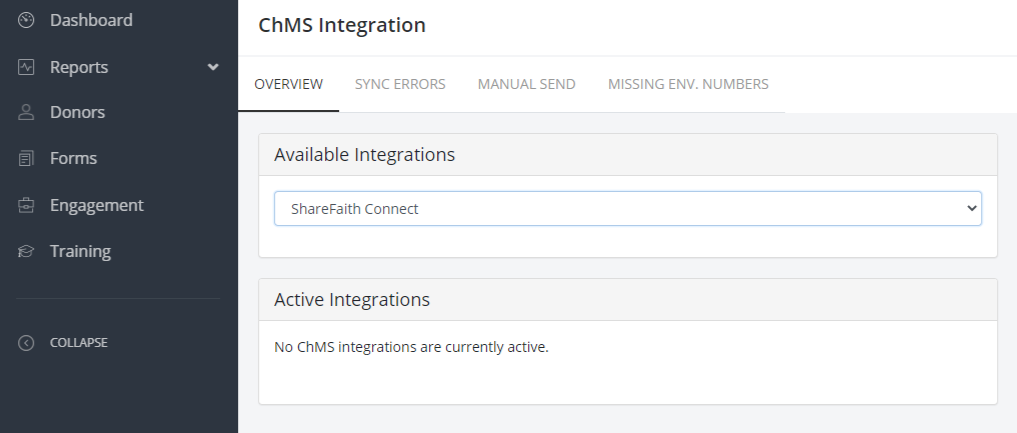Open the ShareFaith Connect integrations dropdown
Screen dimensions: 1017x433
point(627,209)
